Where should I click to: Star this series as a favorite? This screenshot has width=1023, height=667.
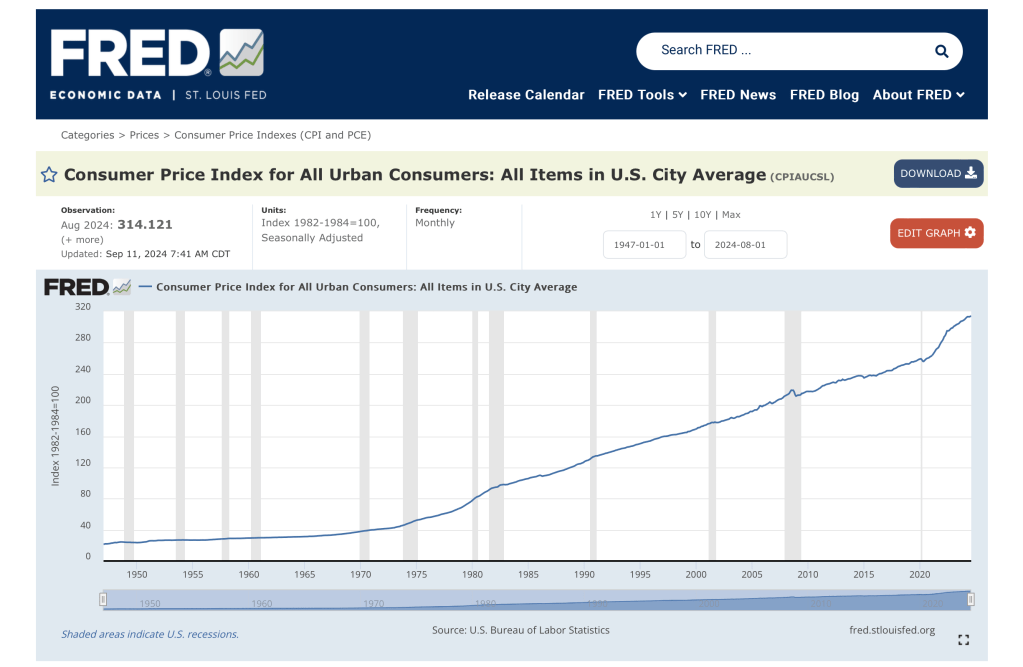pyautogui.click(x=49, y=175)
